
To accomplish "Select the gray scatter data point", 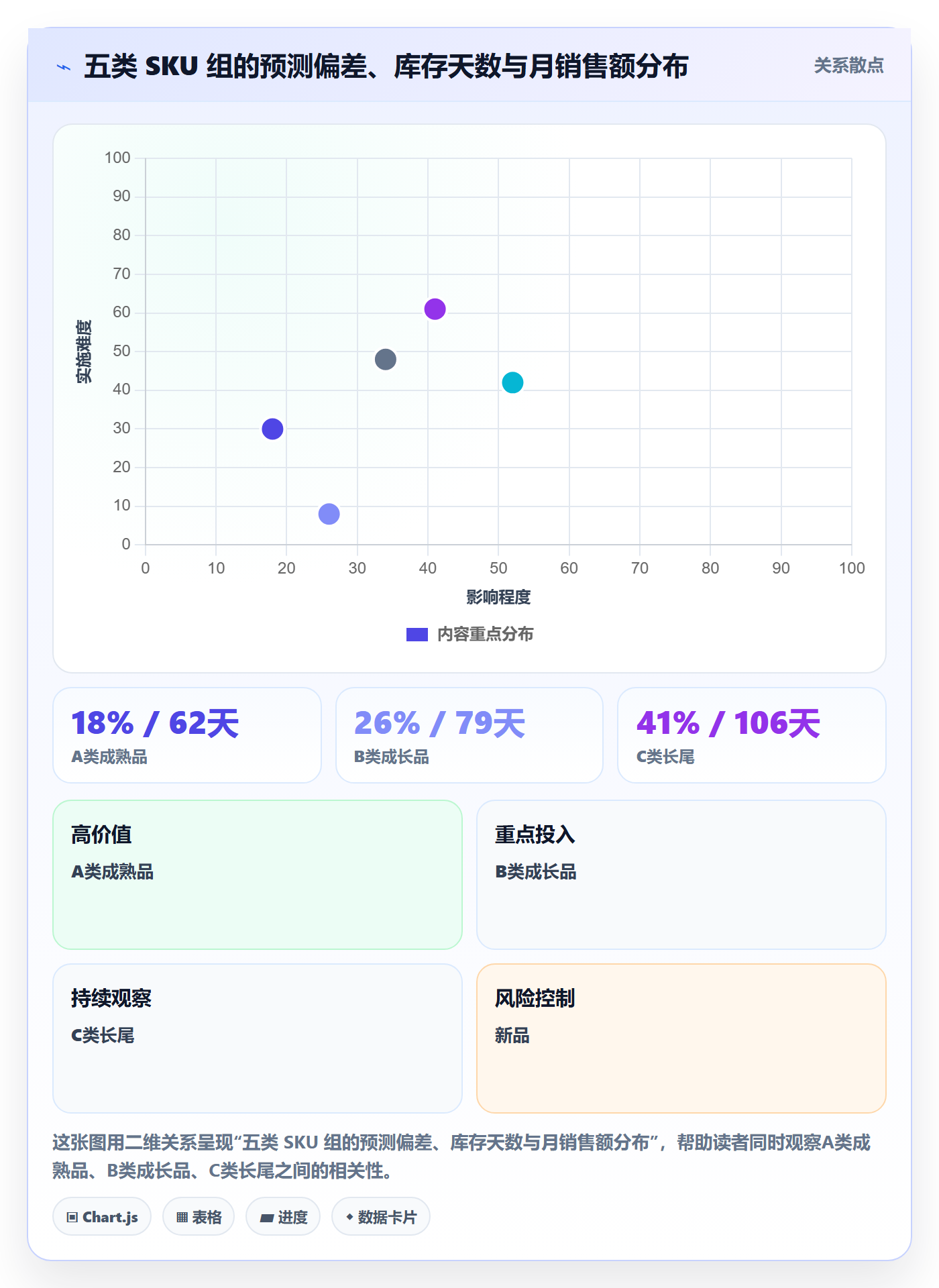I will point(386,360).
